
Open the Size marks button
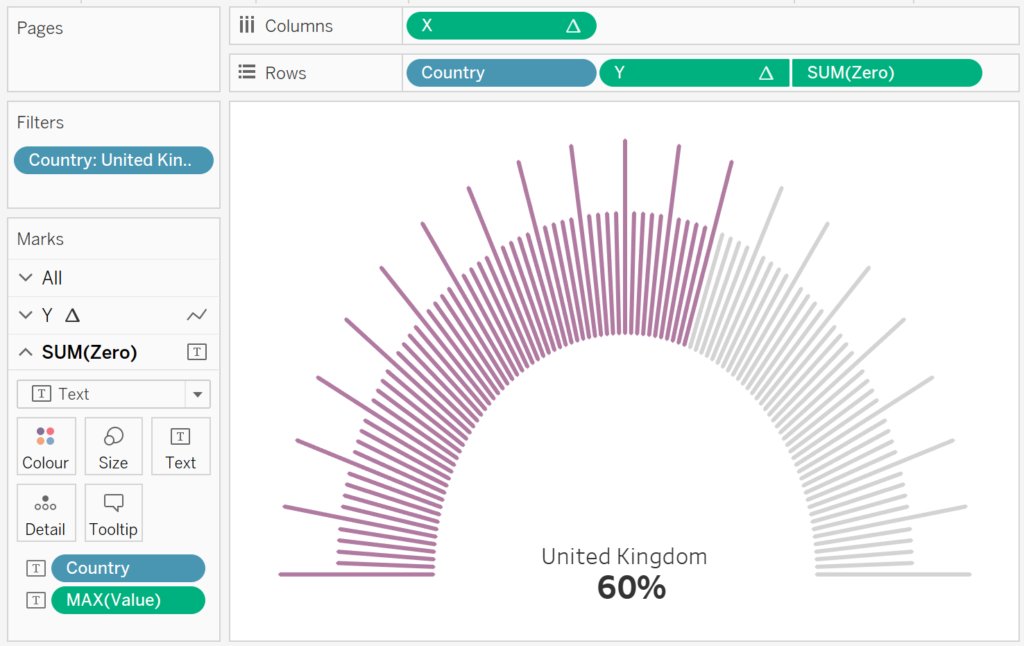coord(114,446)
